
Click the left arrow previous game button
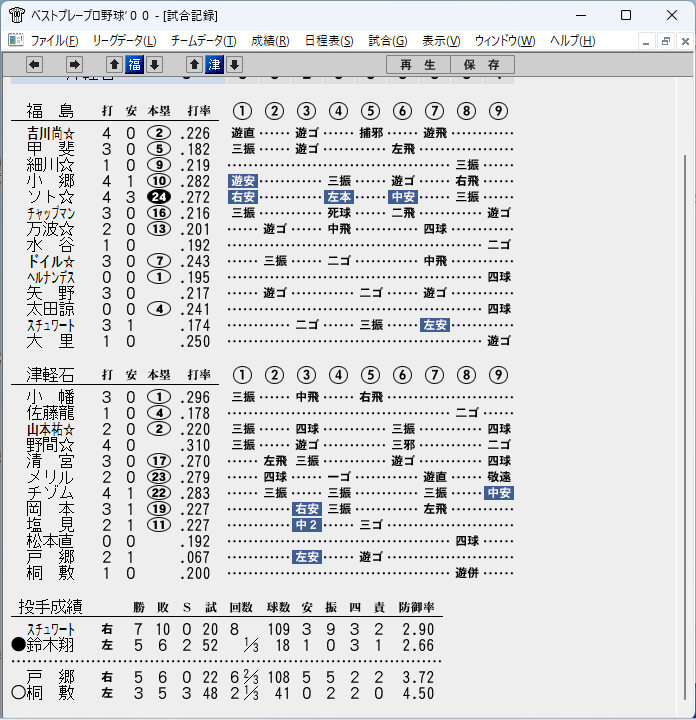[x=34, y=65]
